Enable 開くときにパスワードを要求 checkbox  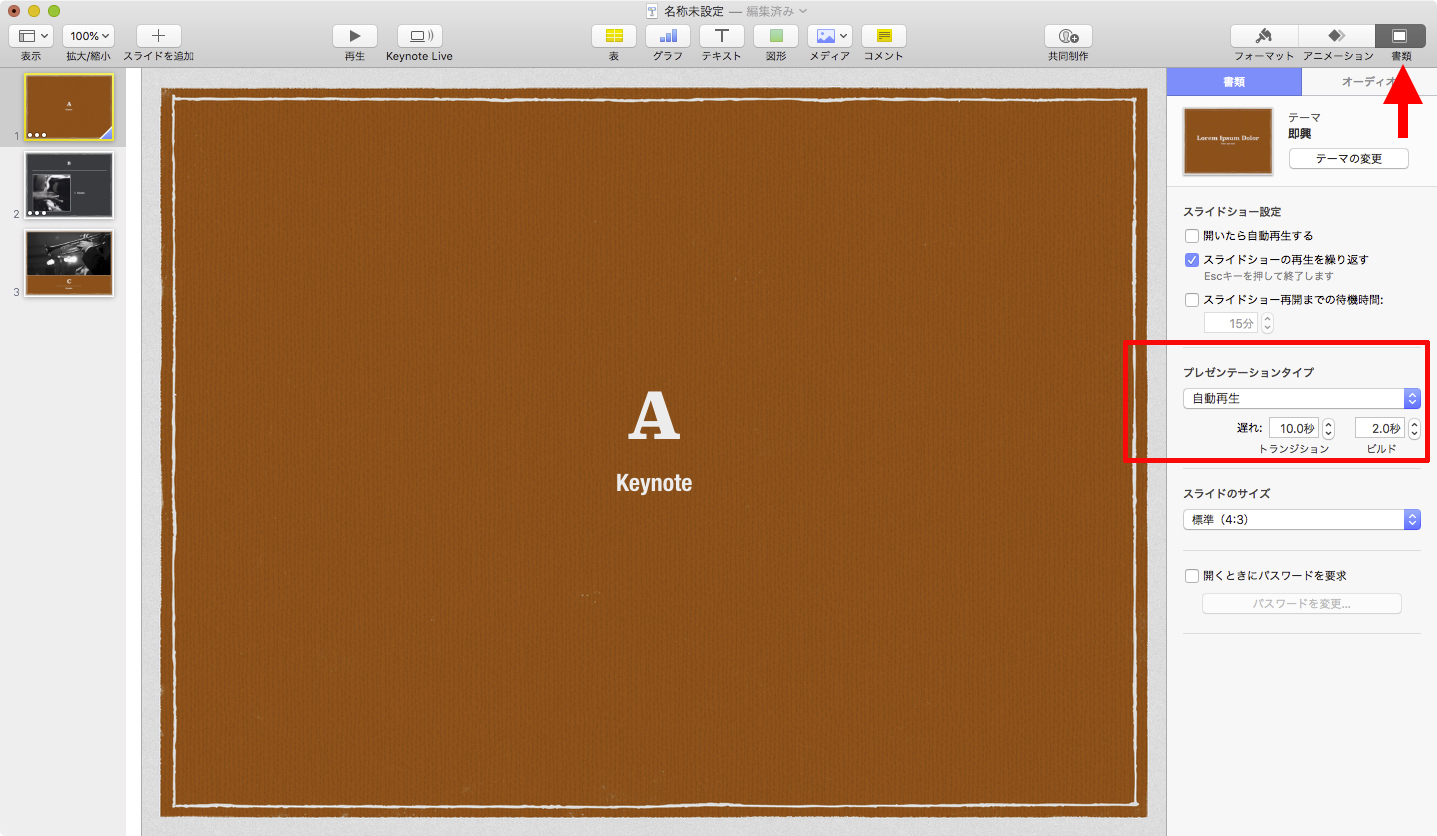tap(1191, 576)
